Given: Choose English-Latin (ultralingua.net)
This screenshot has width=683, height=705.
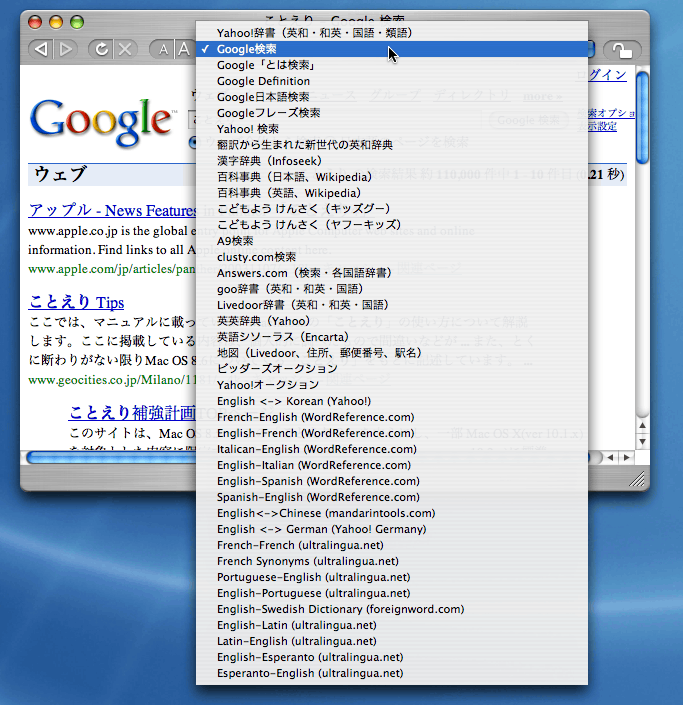Looking at the screenshot, I should 392,625.
